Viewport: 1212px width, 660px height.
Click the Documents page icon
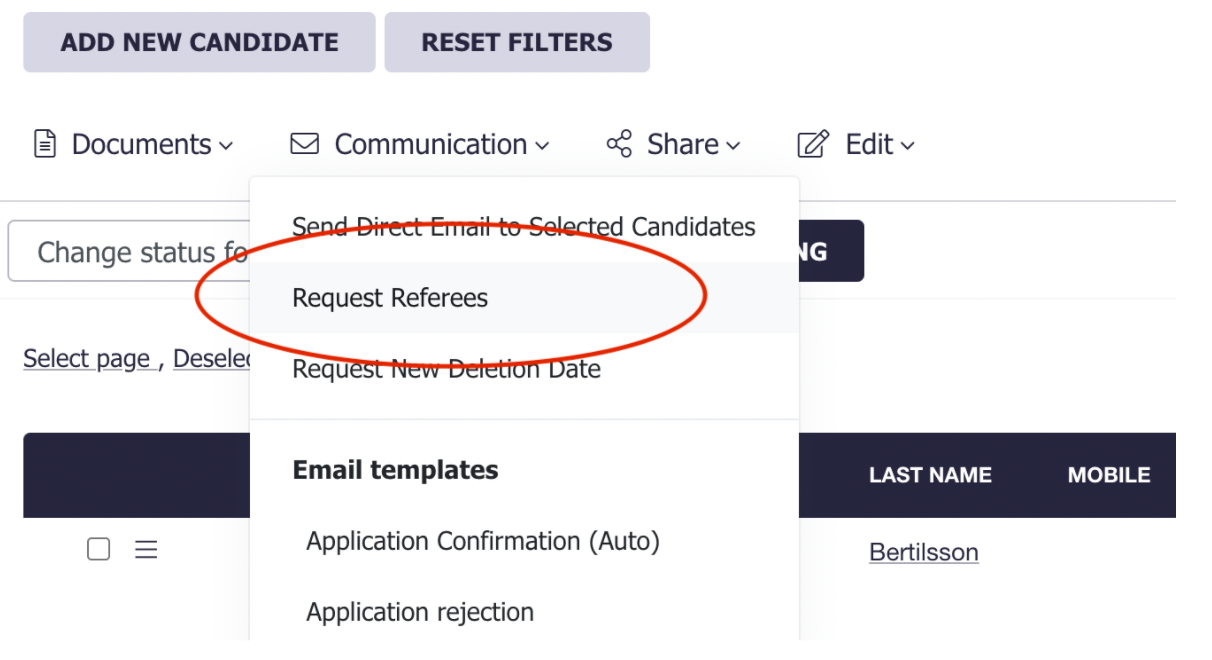coord(44,144)
